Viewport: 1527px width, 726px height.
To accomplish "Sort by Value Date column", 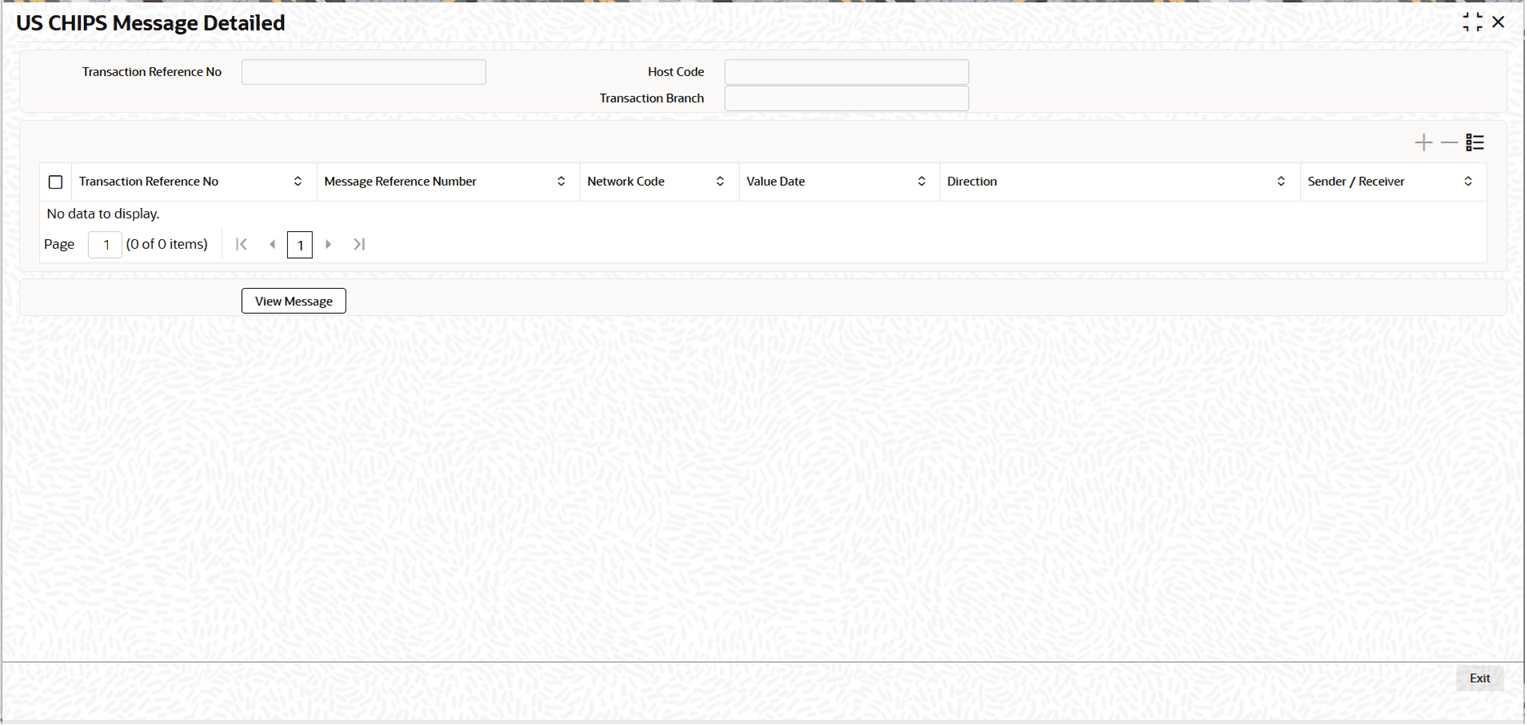I will tap(921, 182).
